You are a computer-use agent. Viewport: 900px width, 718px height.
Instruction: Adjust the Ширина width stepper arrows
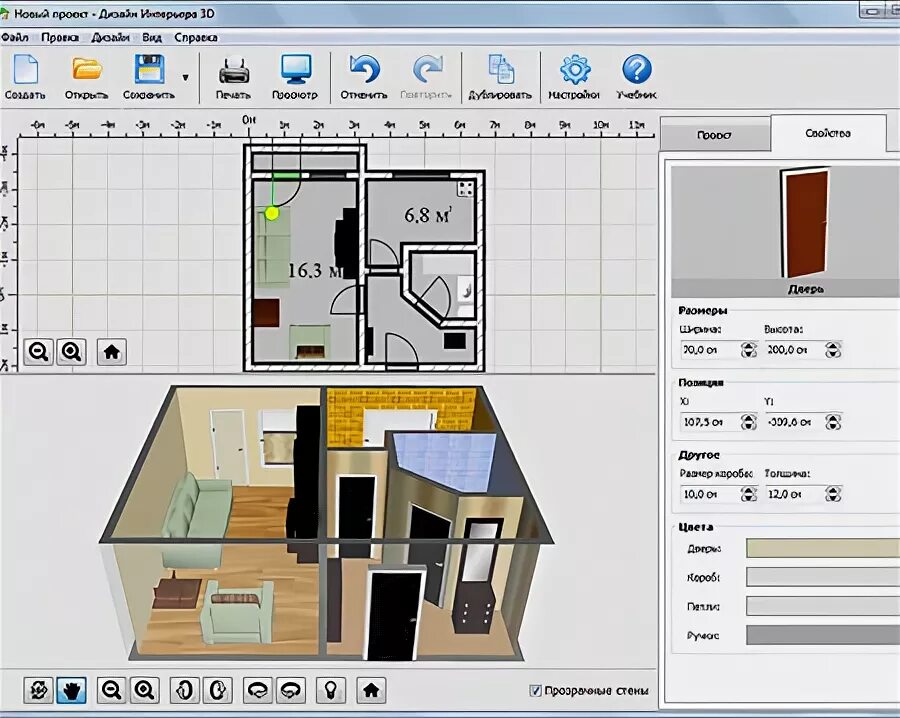click(748, 350)
